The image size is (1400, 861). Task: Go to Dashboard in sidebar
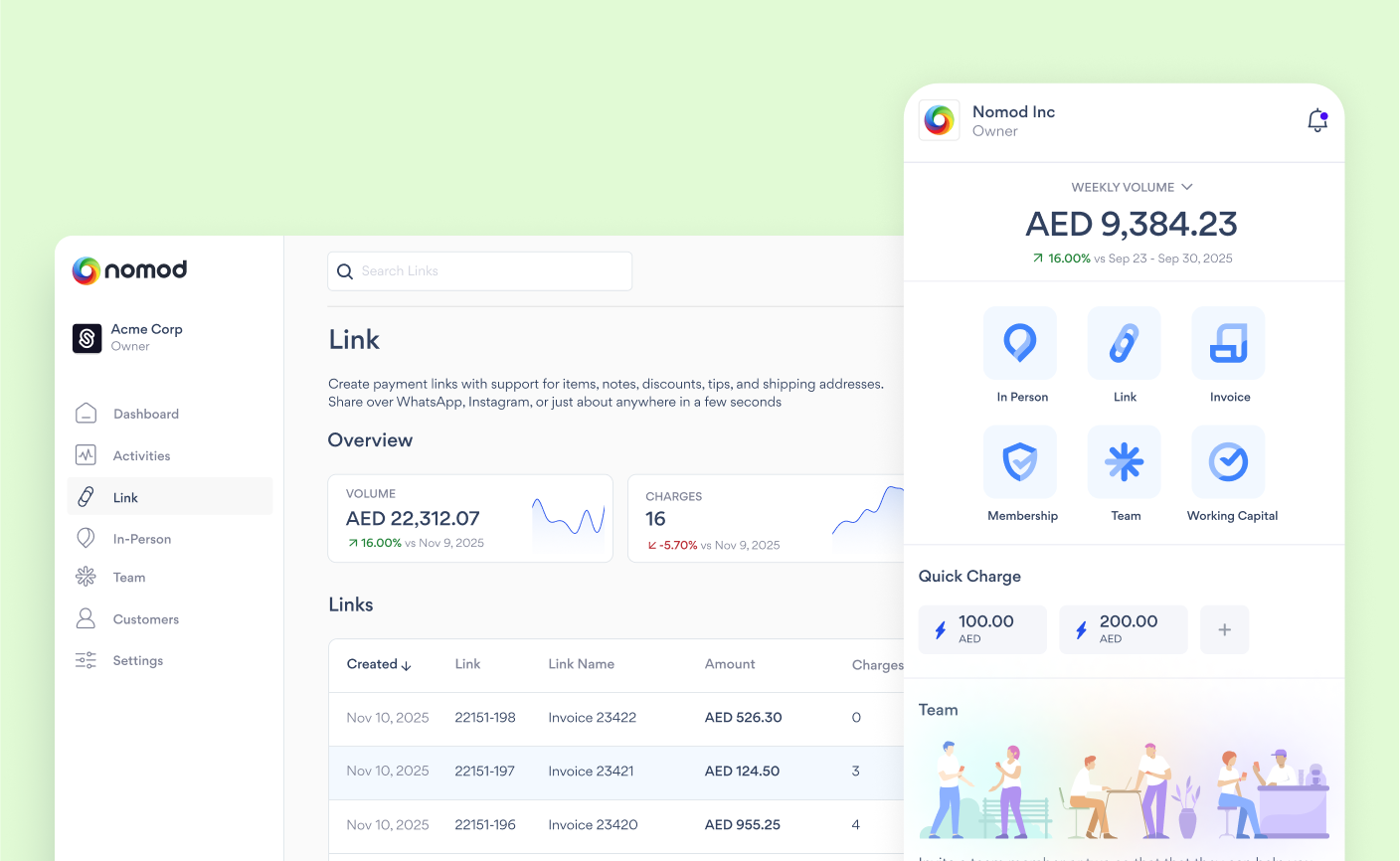click(145, 414)
